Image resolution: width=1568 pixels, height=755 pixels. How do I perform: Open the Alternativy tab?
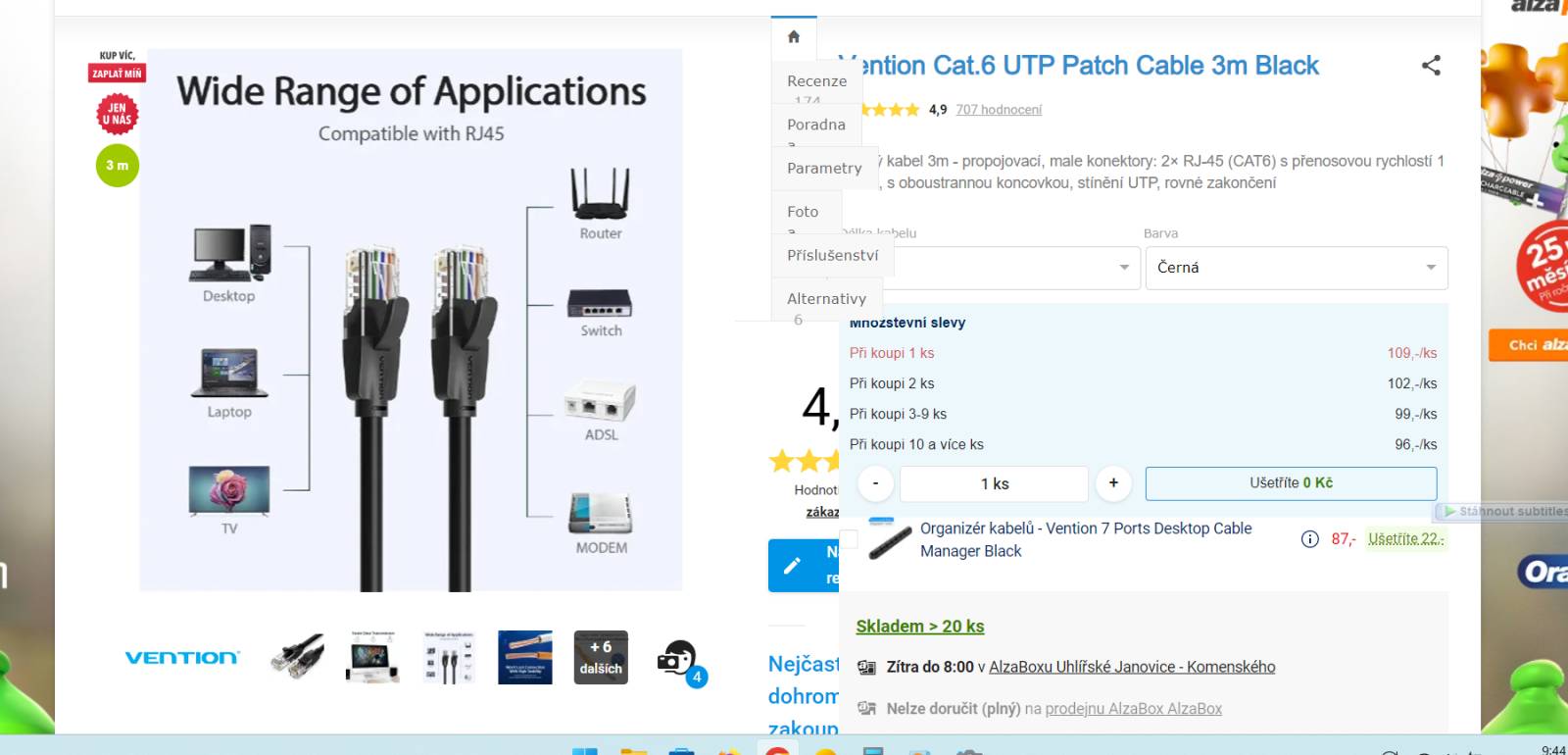826,299
